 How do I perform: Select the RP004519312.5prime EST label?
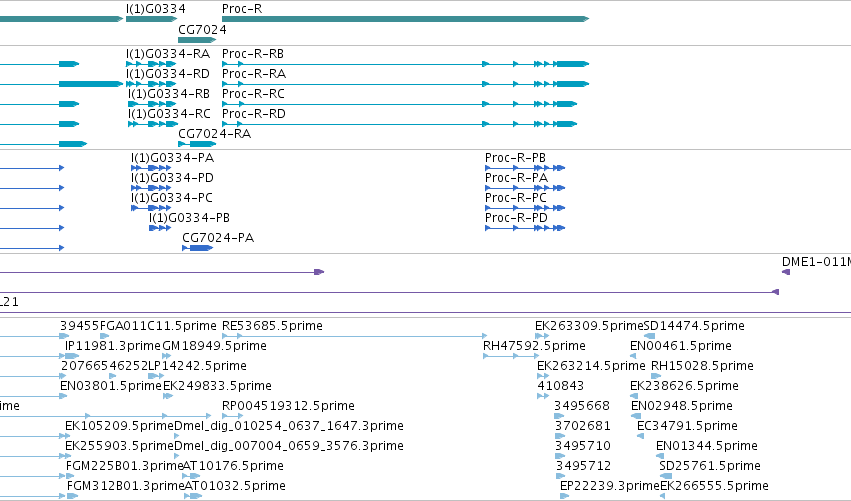click(288, 407)
